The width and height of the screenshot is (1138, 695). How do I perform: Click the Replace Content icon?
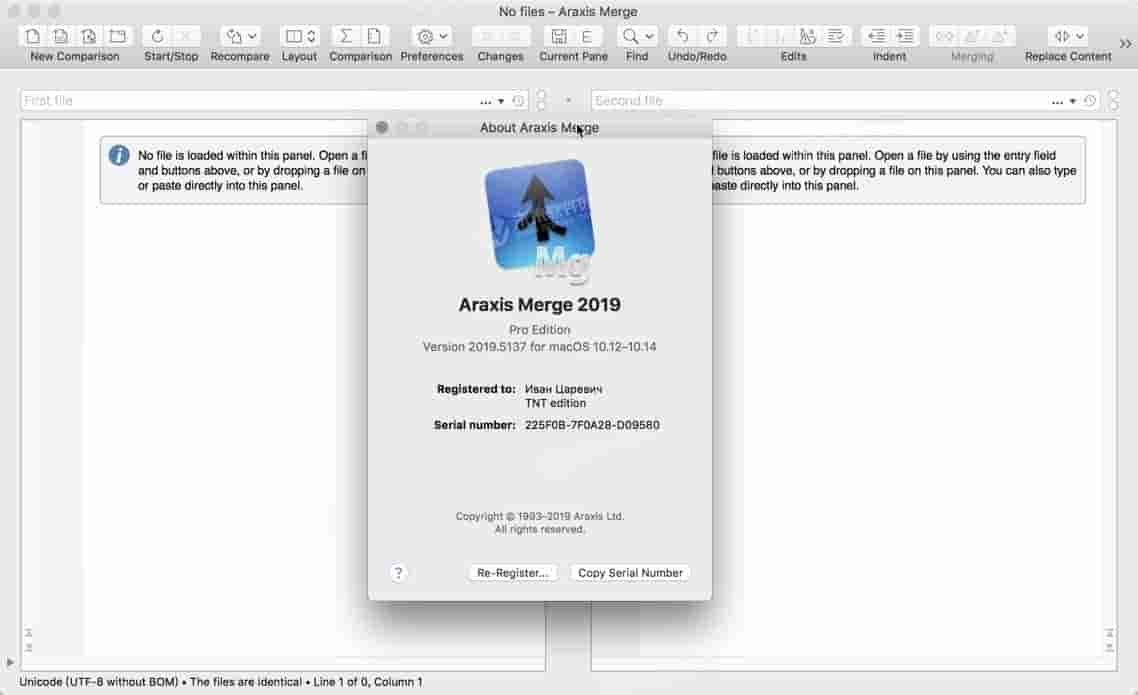[x=1062, y=36]
